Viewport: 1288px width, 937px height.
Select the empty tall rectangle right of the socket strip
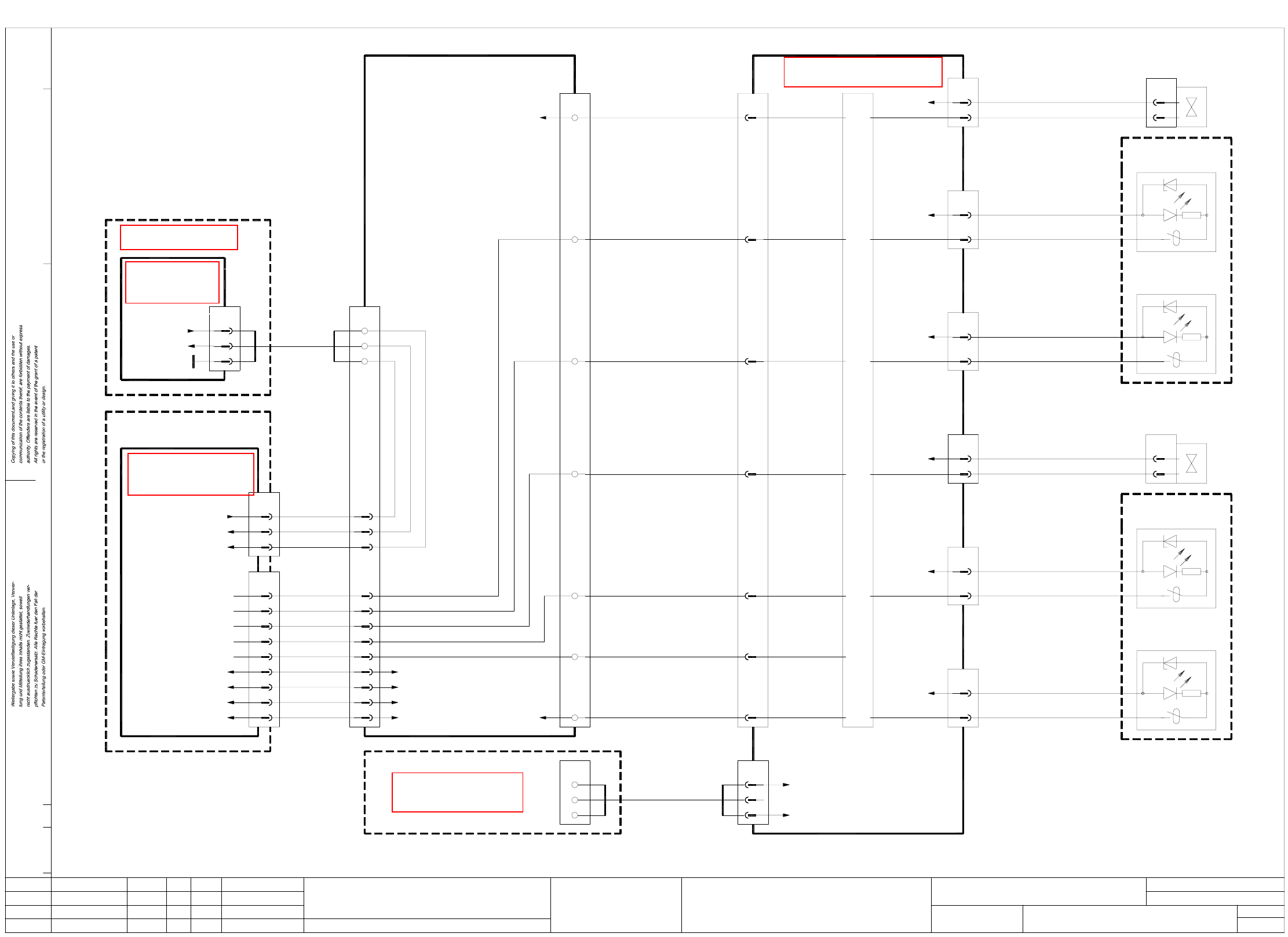858,410
